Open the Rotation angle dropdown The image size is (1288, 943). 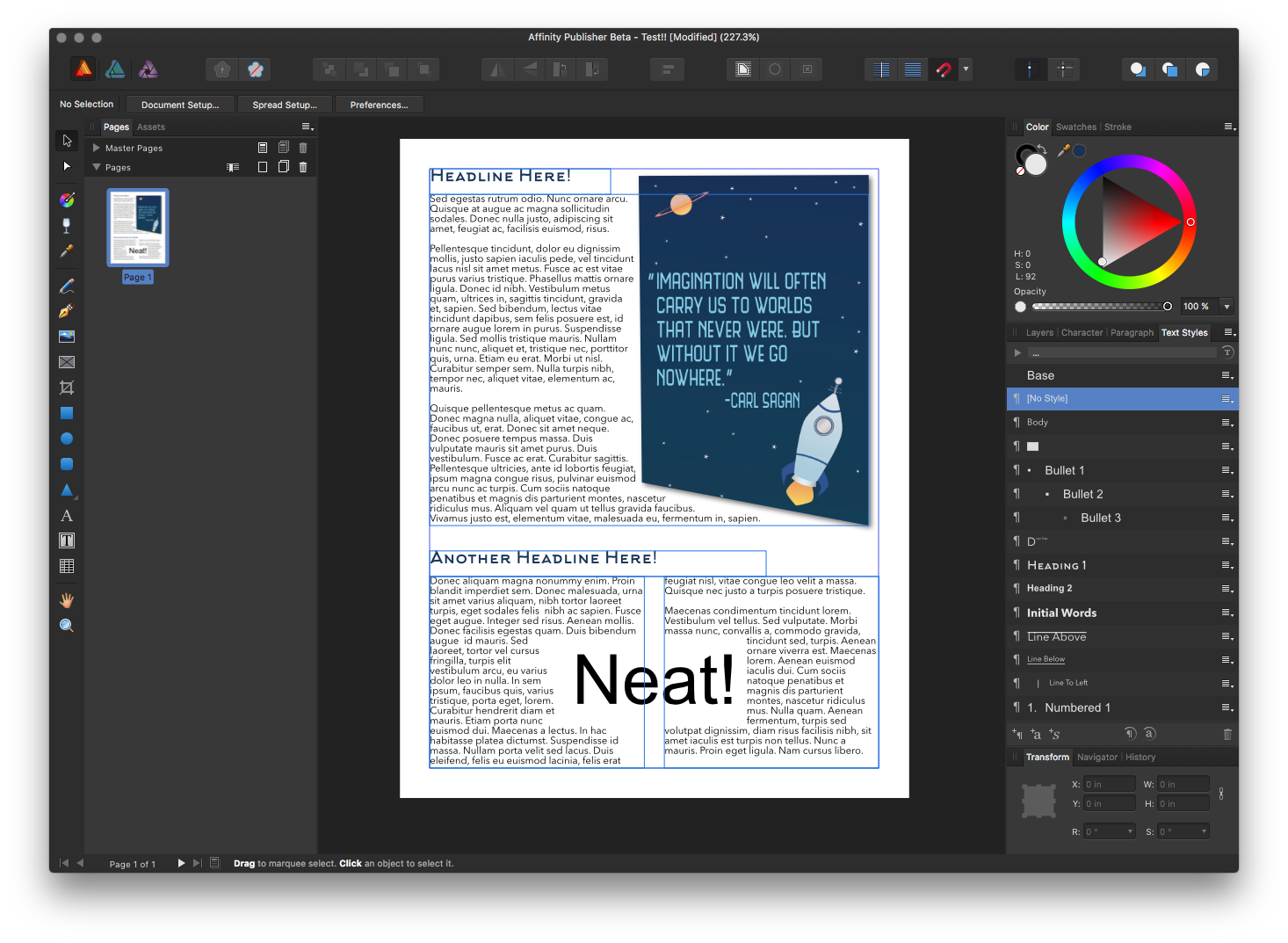[x=1130, y=831]
